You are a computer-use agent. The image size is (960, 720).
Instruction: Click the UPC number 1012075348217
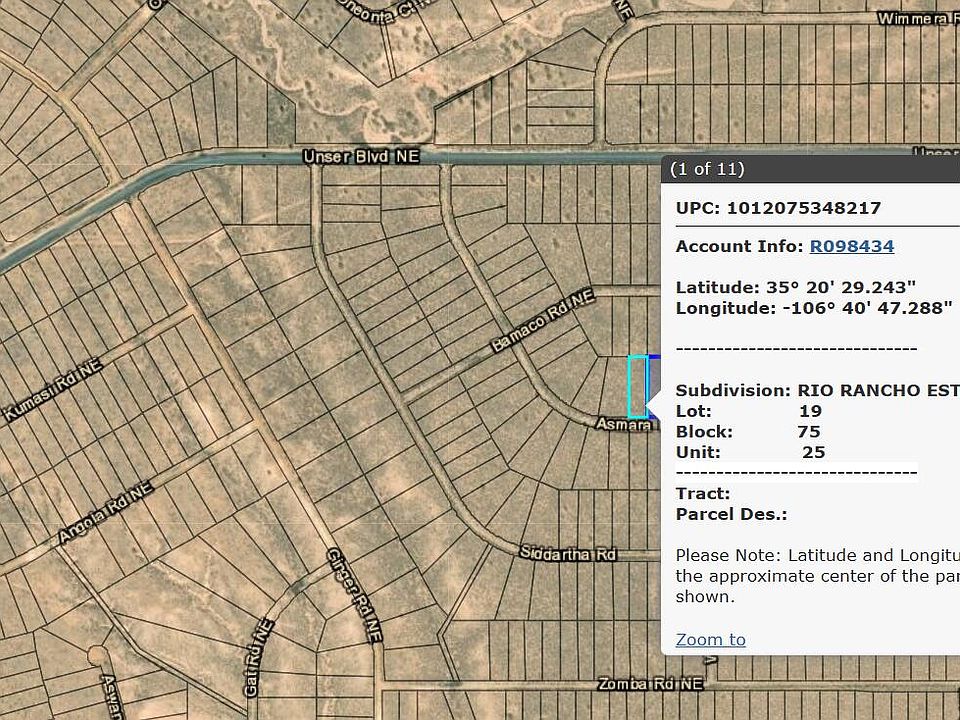(x=804, y=208)
